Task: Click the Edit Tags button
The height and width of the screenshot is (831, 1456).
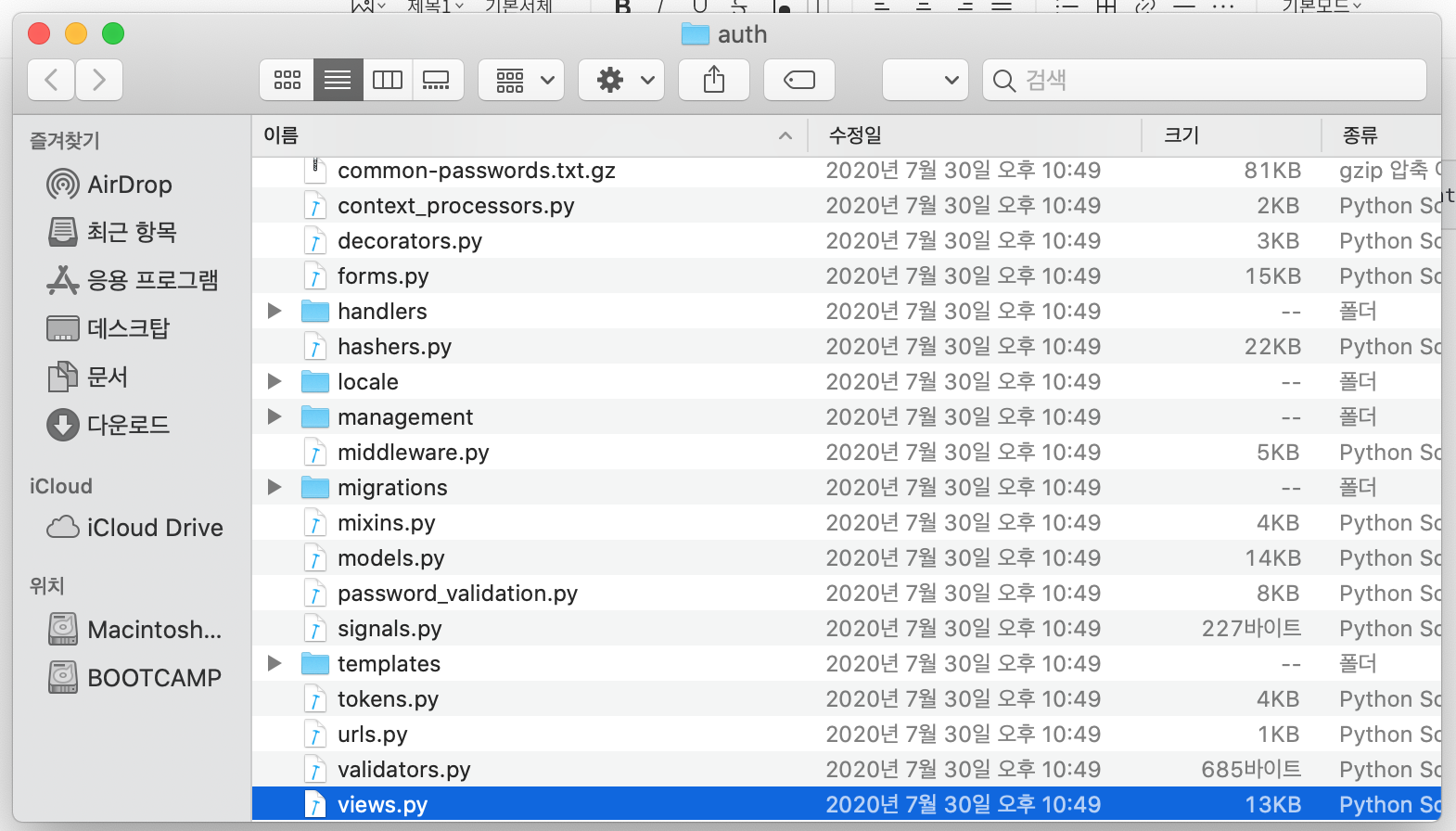Action: (x=799, y=80)
